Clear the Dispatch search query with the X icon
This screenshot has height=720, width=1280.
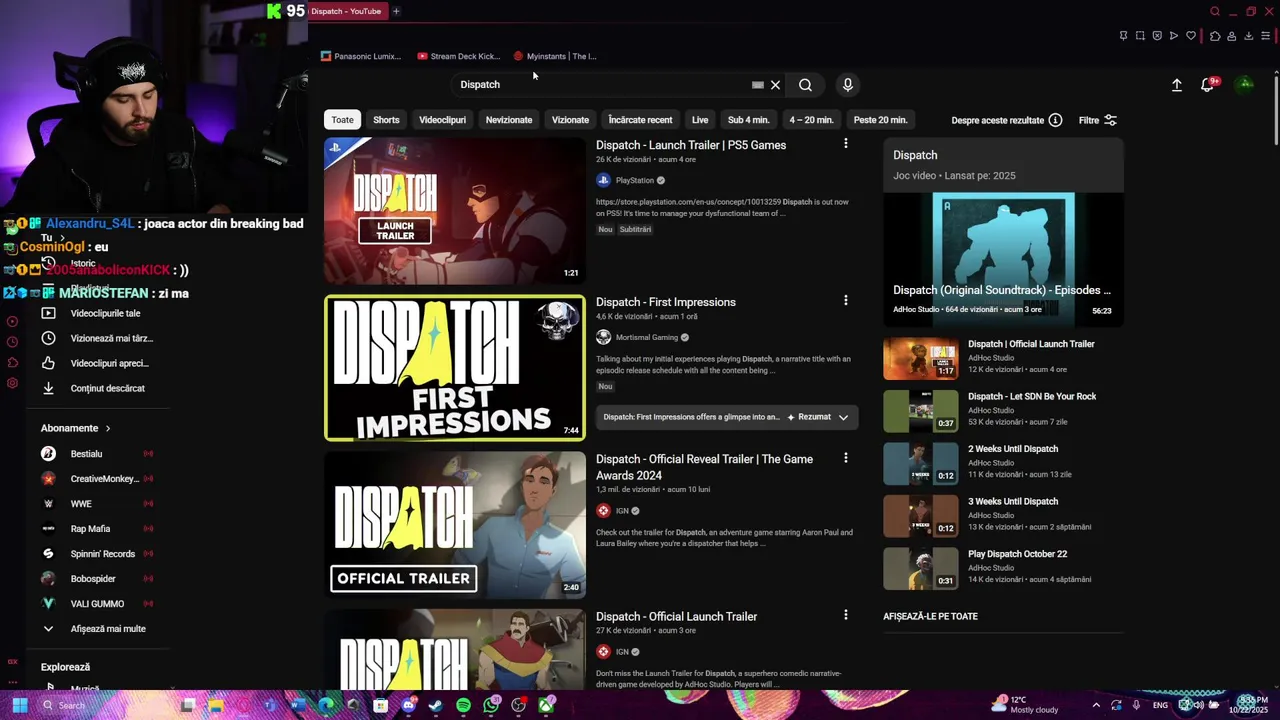775,85
